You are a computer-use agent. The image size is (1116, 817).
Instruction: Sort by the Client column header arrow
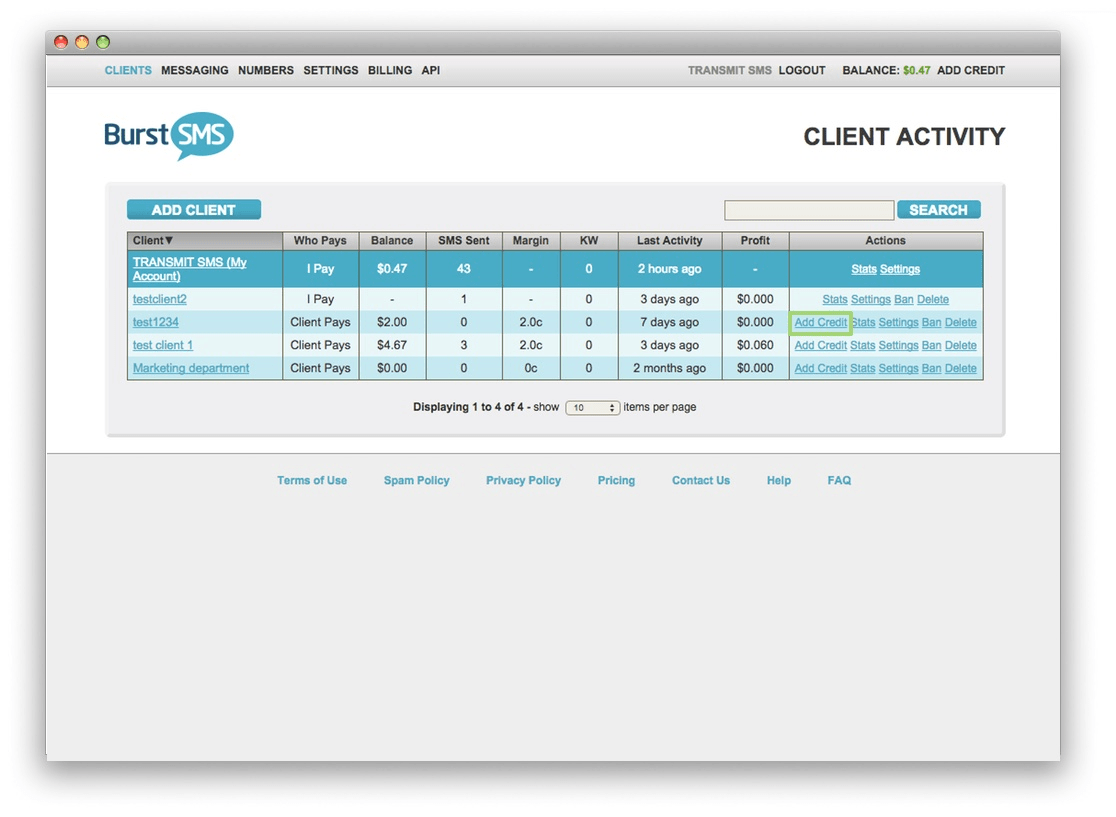169,241
